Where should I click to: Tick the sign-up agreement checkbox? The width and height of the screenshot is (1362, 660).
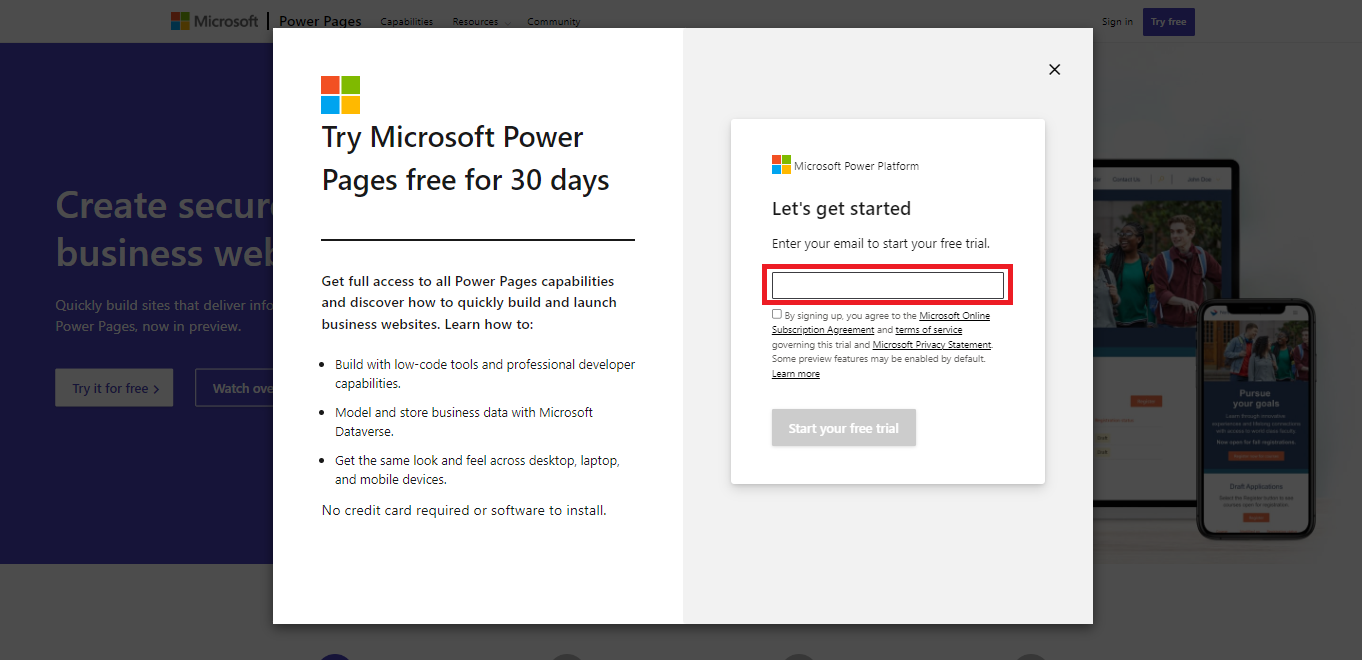(777, 314)
